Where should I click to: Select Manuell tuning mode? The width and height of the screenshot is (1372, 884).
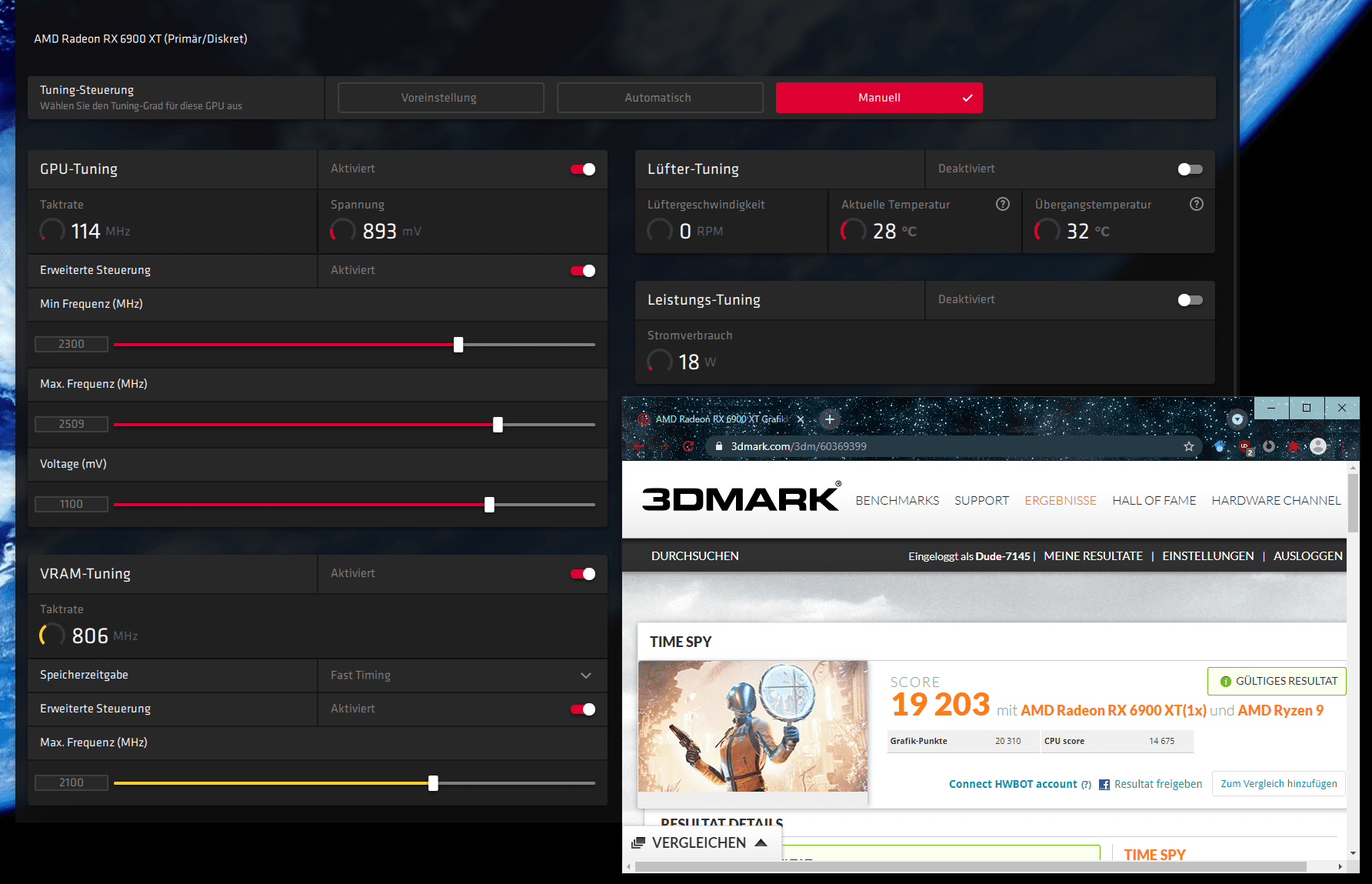click(x=879, y=98)
